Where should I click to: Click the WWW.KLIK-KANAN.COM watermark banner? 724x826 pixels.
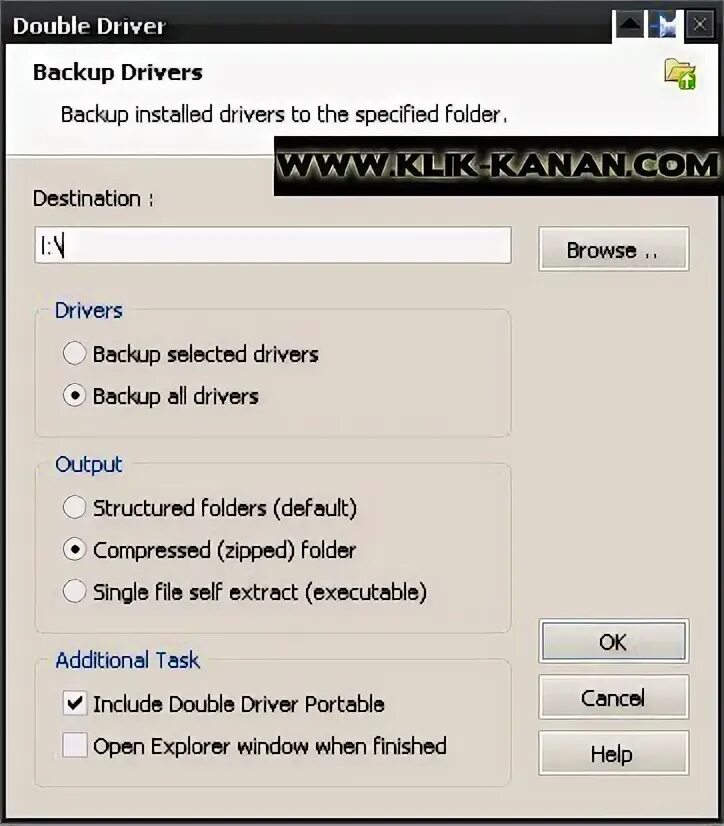498,166
